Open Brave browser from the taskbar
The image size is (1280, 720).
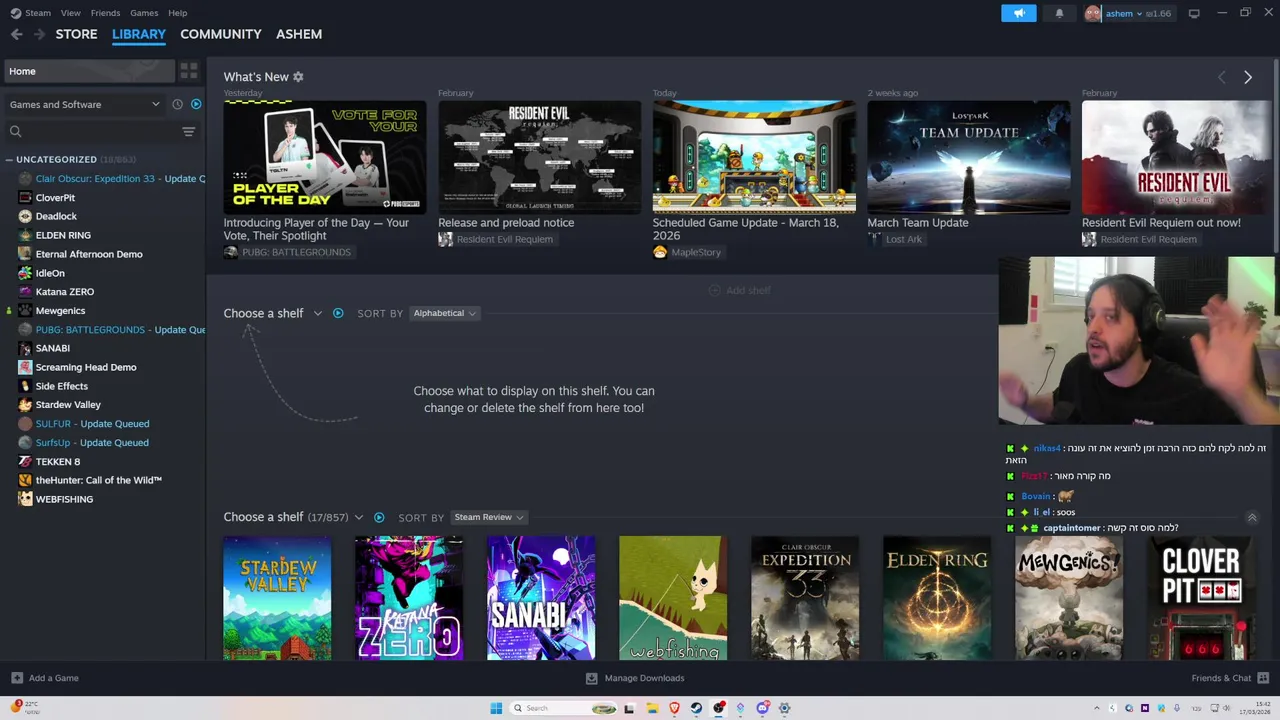pos(674,708)
